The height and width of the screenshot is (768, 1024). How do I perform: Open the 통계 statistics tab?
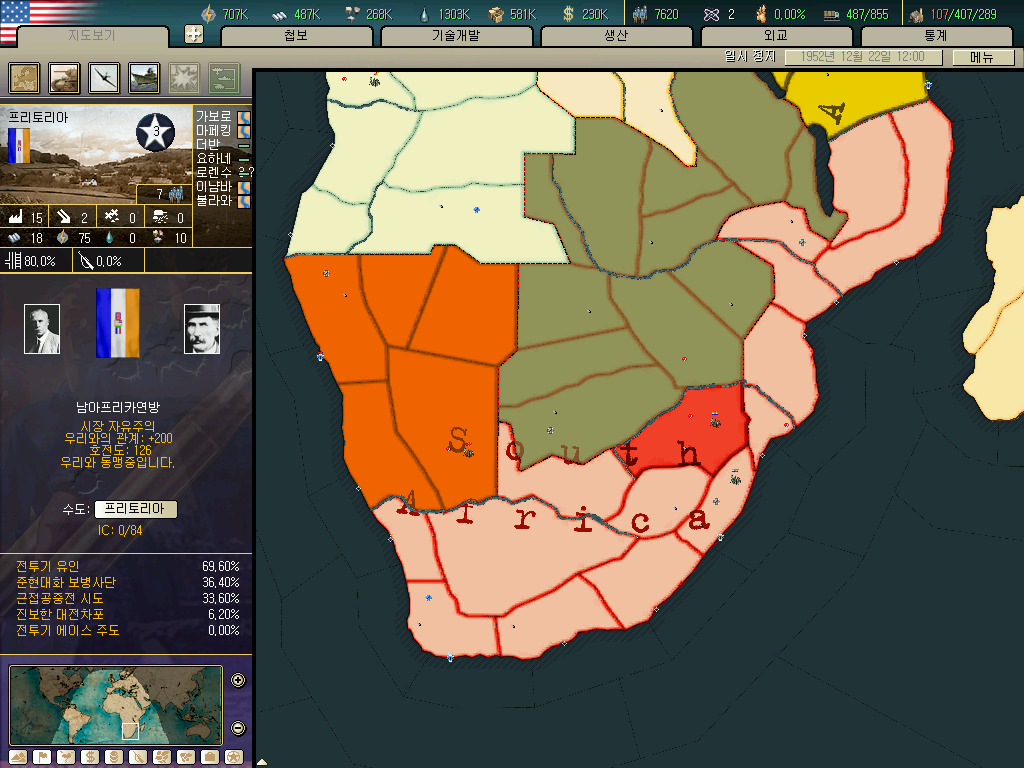(936, 35)
